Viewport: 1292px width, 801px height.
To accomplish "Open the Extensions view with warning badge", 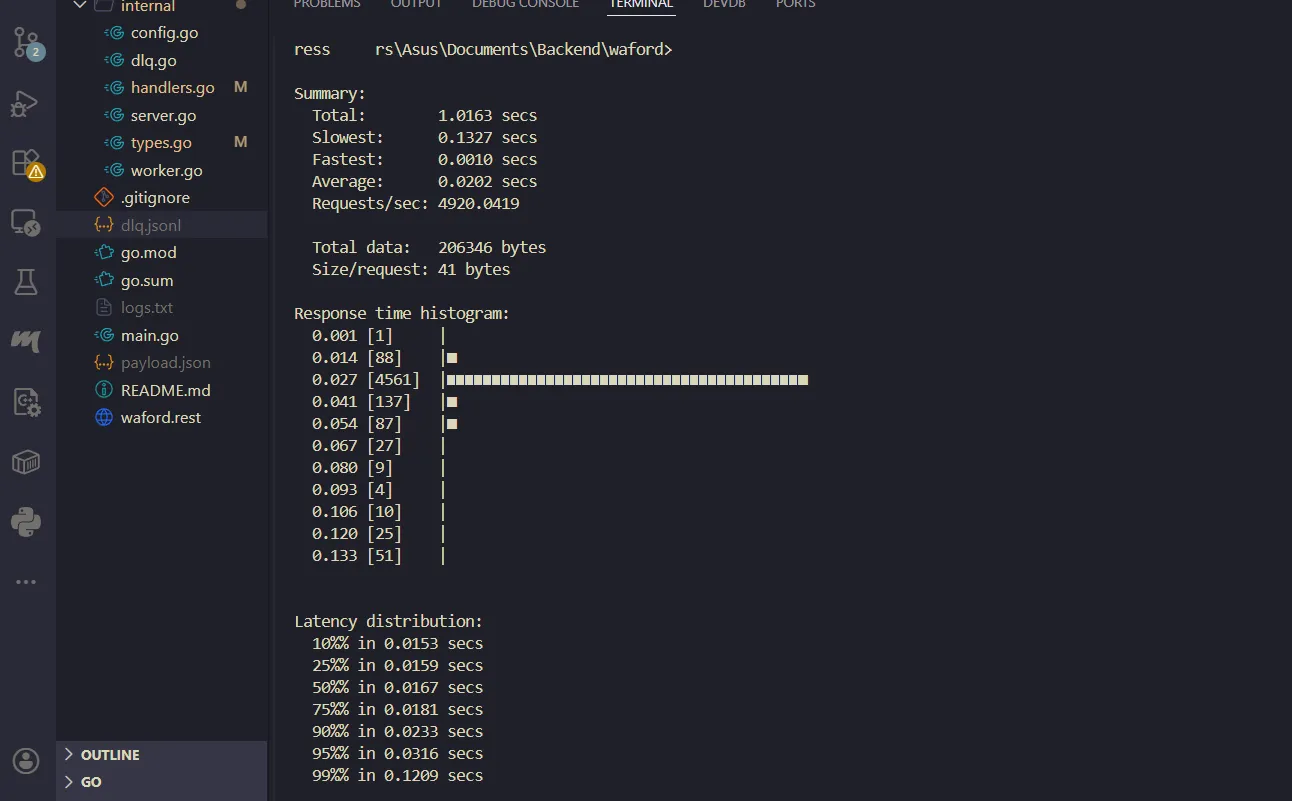I will [x=26, y=163].
